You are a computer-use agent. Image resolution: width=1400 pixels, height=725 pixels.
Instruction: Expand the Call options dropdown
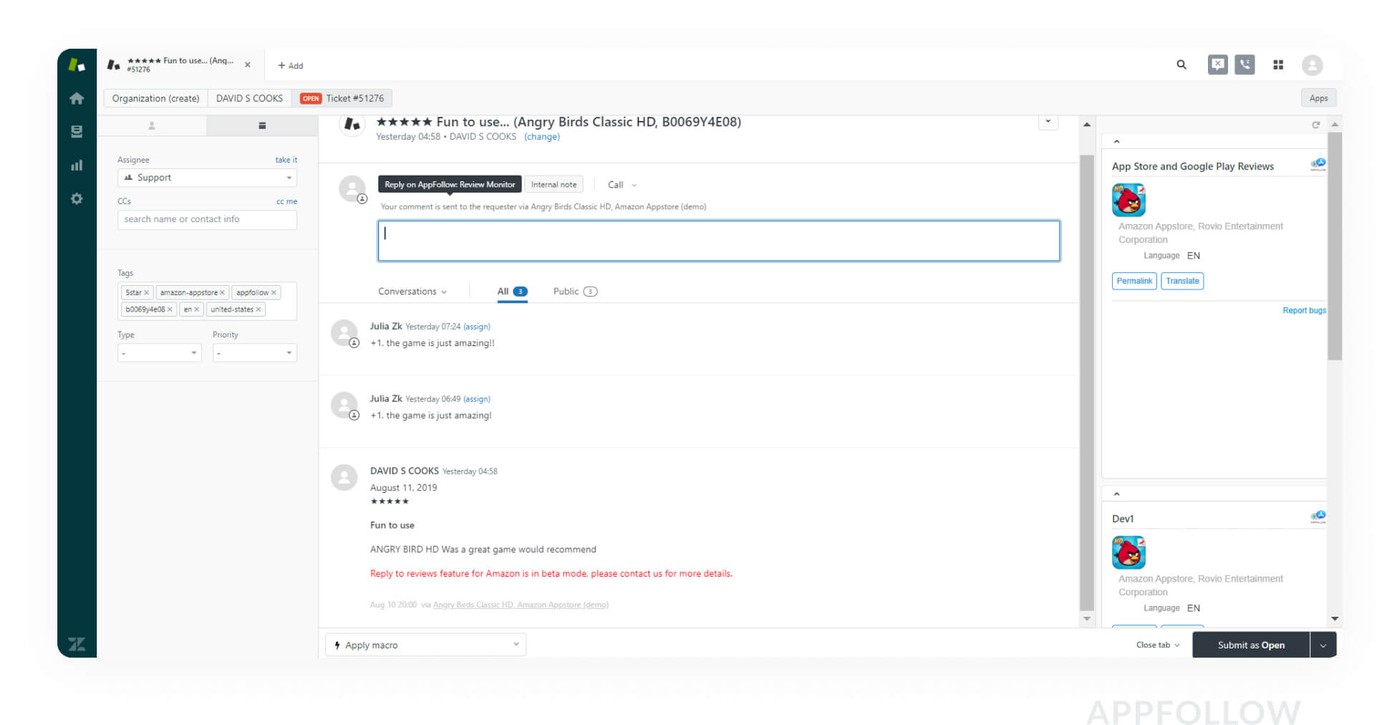pos(622,185)
